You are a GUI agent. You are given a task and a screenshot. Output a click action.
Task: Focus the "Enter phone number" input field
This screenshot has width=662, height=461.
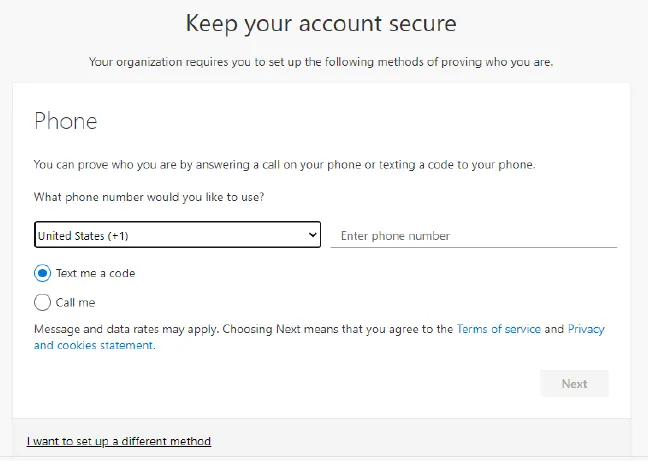[473, 236]
